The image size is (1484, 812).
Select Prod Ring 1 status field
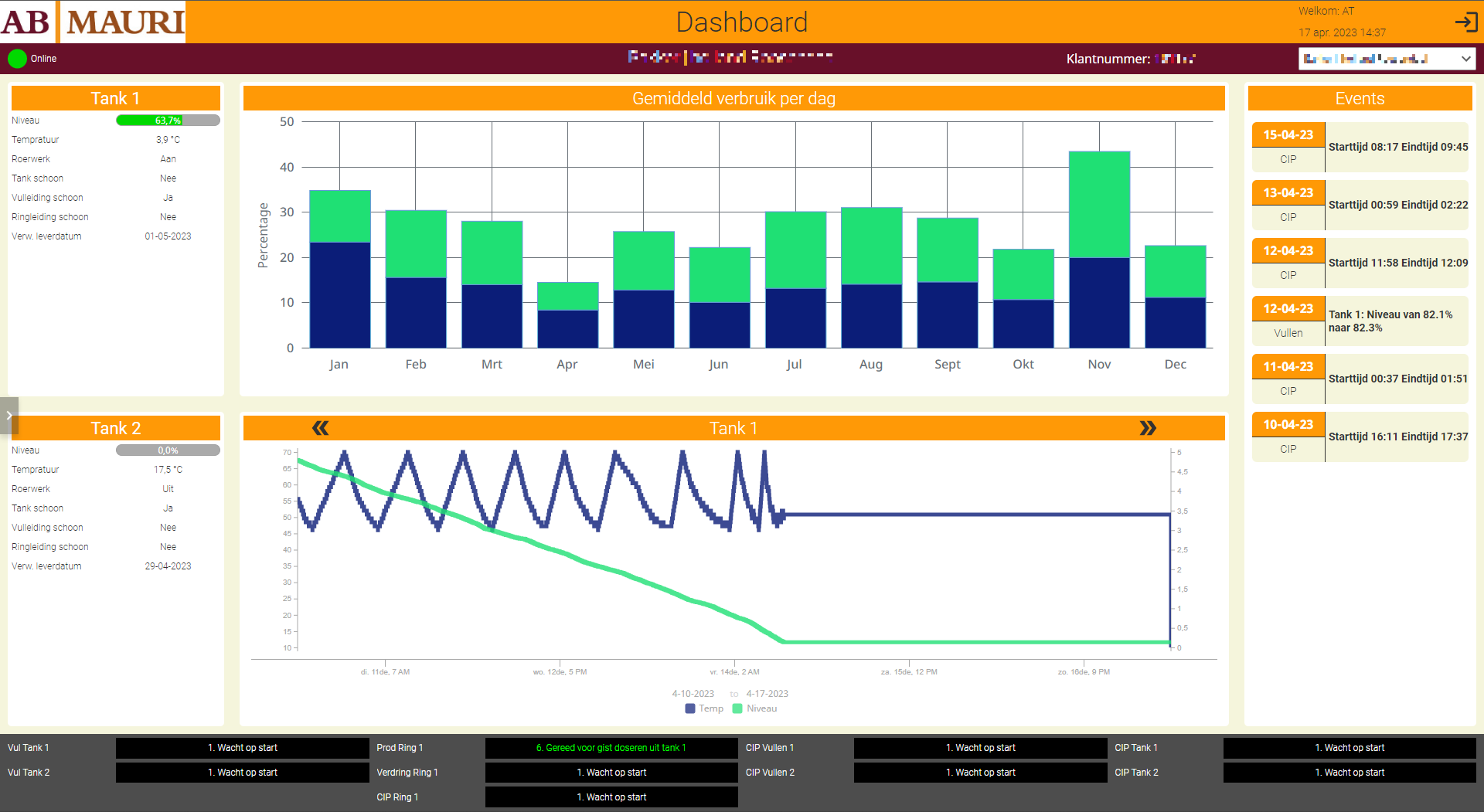(611, 748)
